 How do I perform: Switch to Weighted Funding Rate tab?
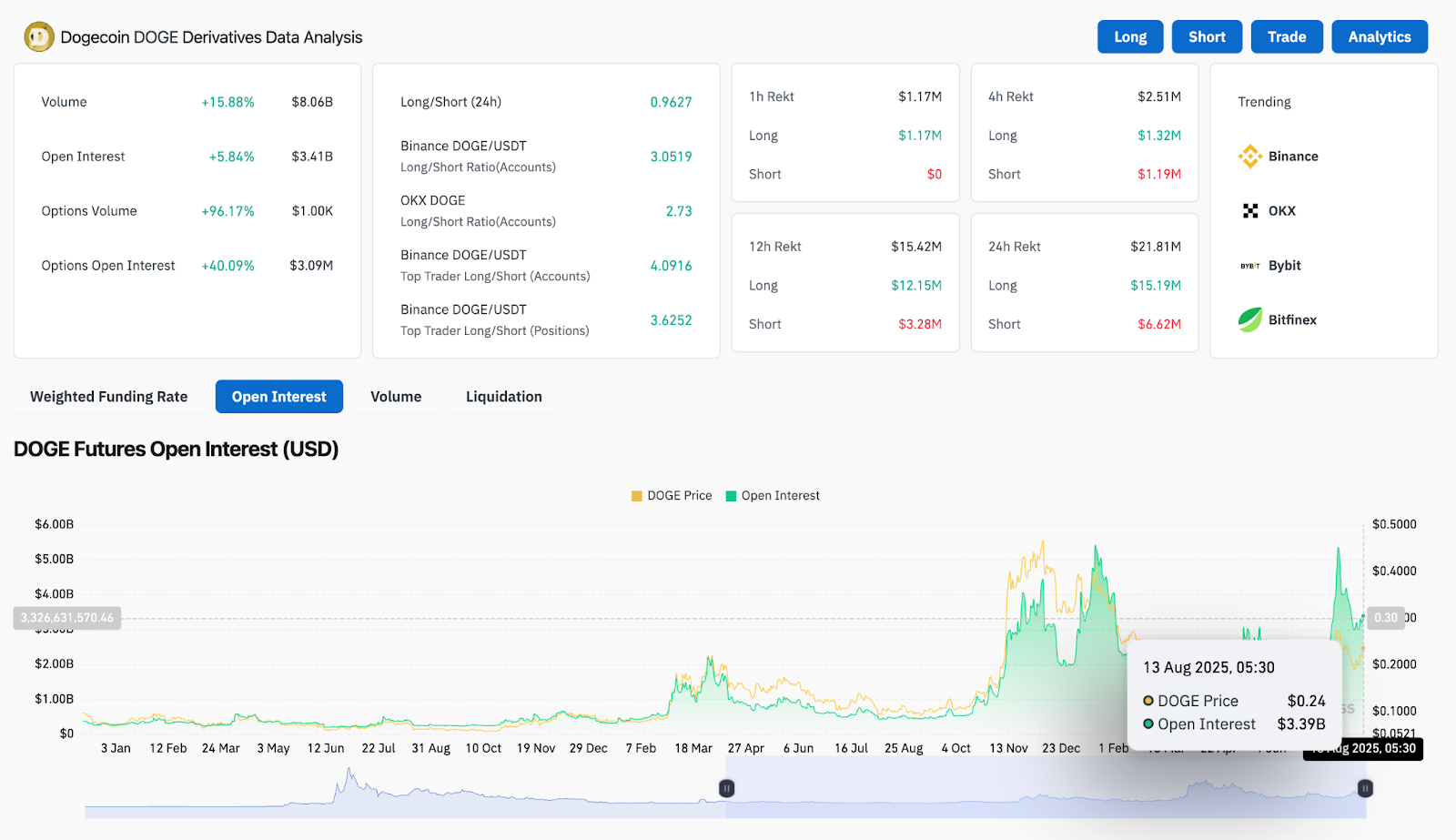point(108,397)
